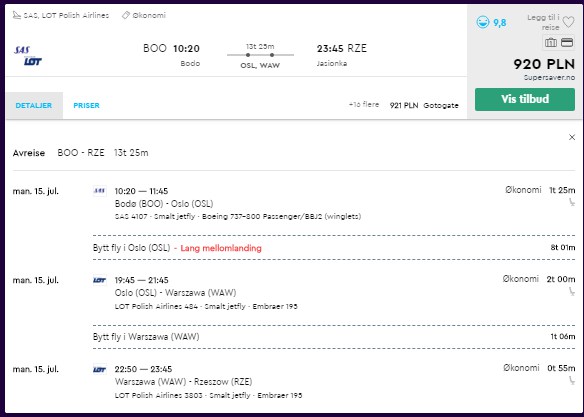The width and height of the screenshot is (584, 417).
Task: Click Oslo (OSL) - Warszawa (WAW) route
Action: pyautogui.click(x=175, y=293)
